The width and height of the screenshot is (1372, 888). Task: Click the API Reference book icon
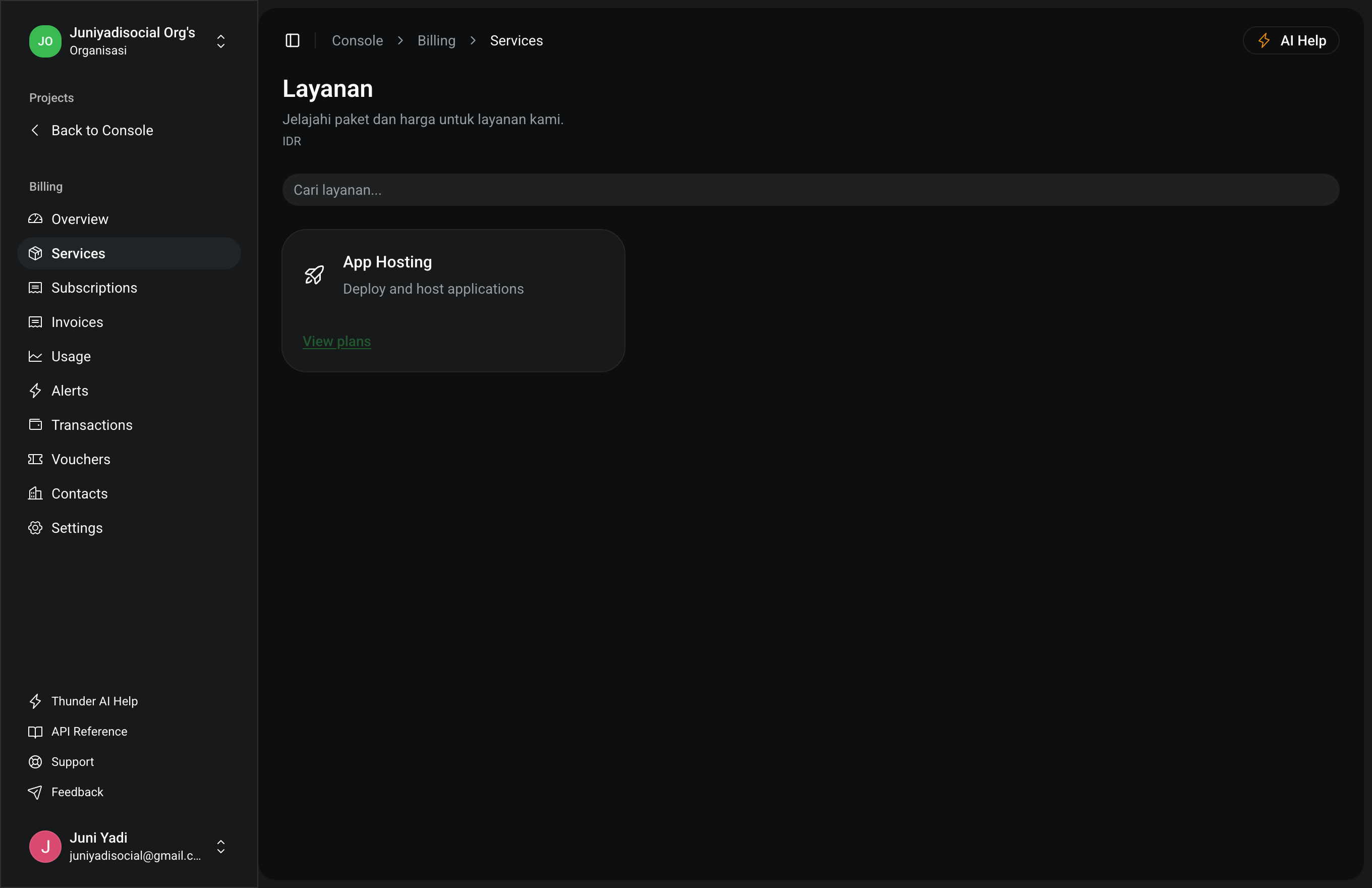point(35,732)
